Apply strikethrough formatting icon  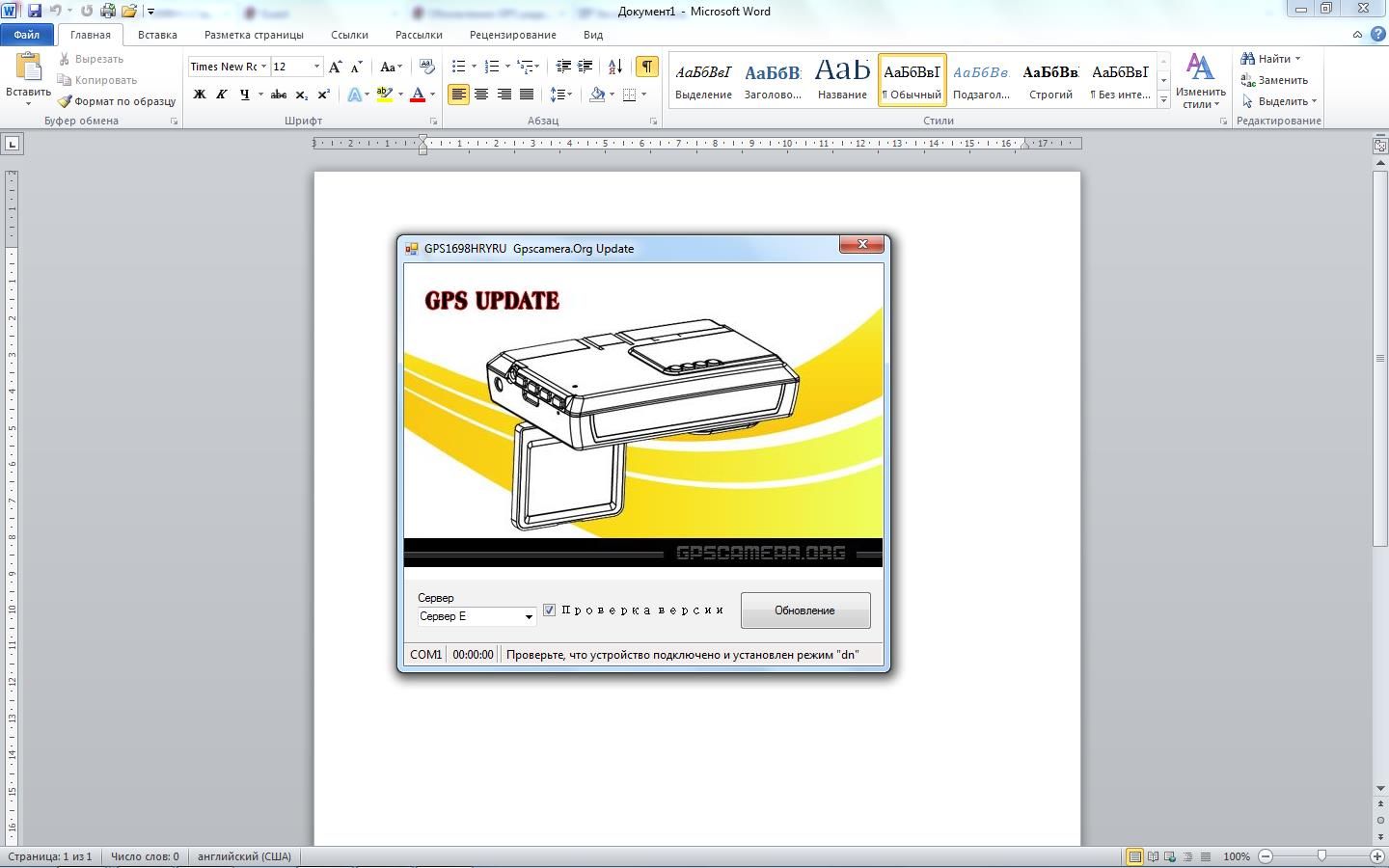[x=278, y=95]
